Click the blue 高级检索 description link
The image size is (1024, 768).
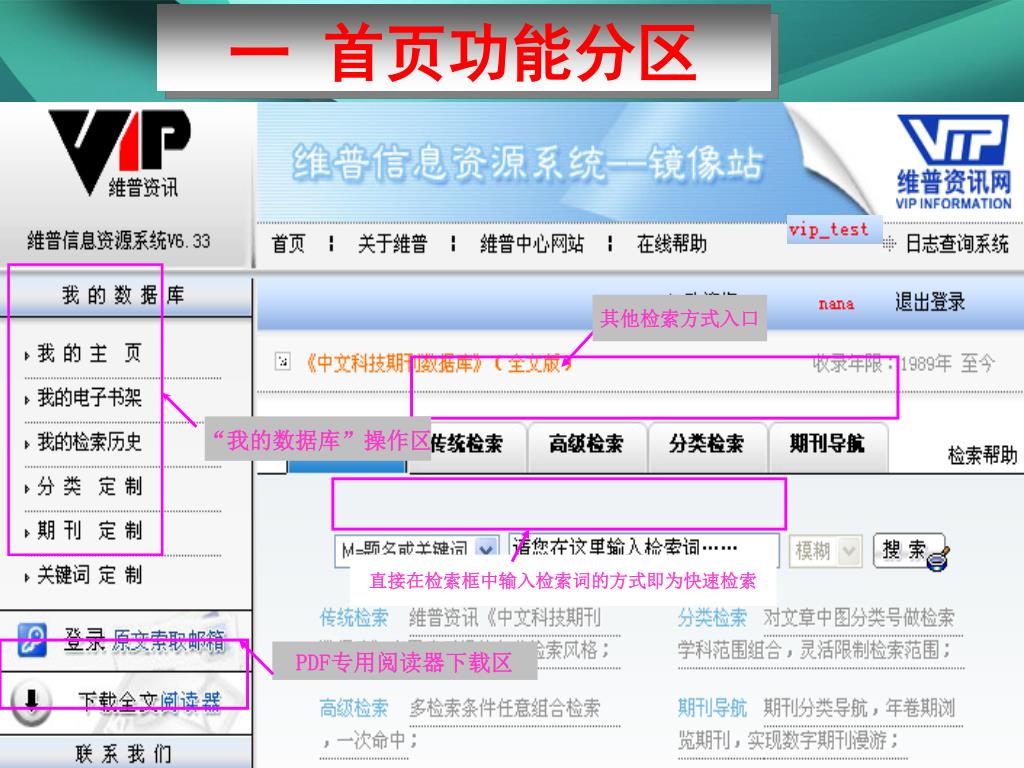click(354, 708)
